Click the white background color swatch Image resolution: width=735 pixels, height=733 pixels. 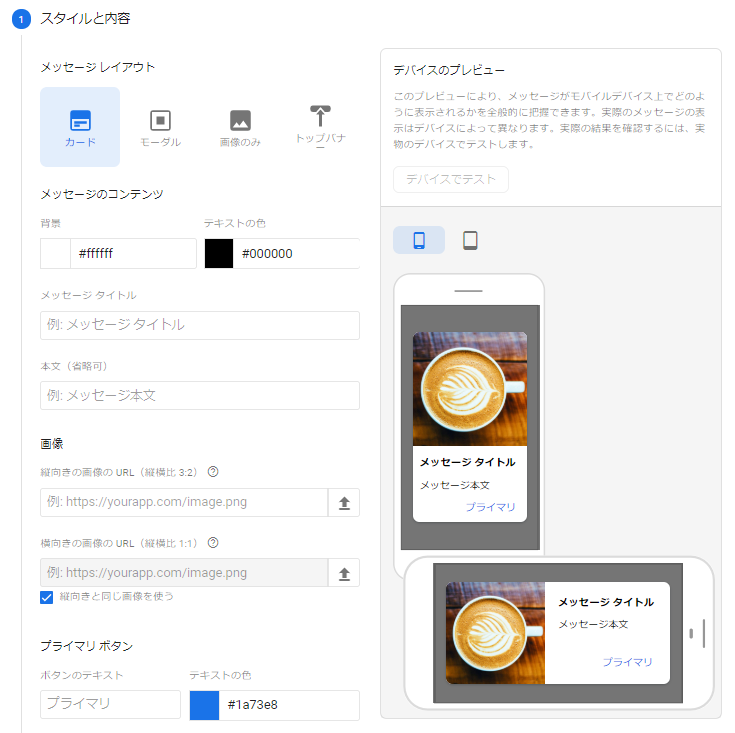point(55,254)
